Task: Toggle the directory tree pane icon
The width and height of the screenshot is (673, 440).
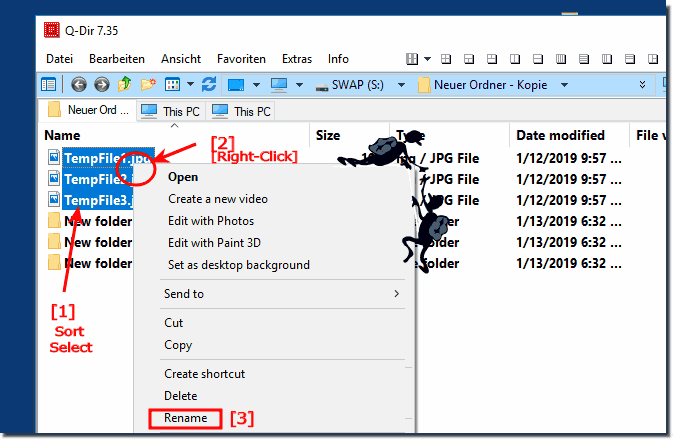Action: [49, 85]
